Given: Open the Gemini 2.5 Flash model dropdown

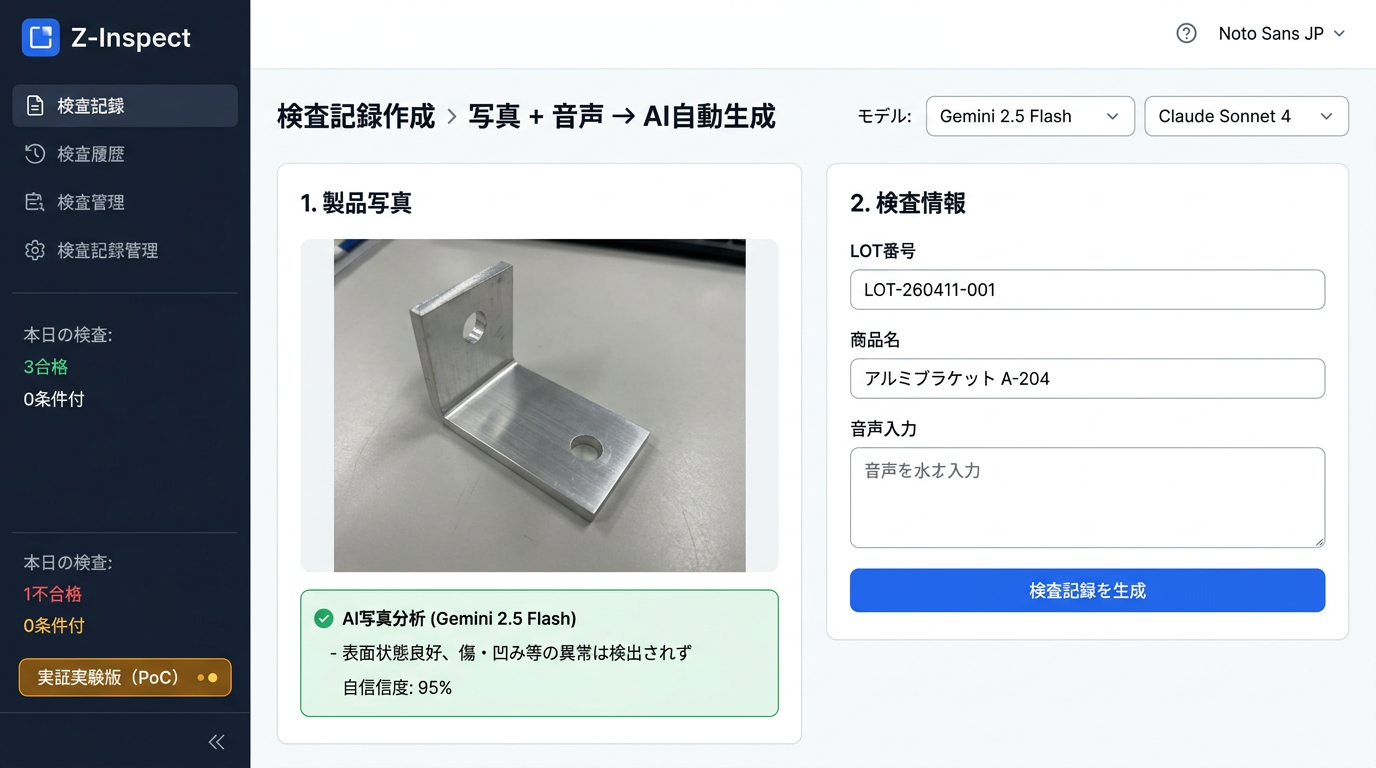Looking at the screenshot, I should (1030, 116).
